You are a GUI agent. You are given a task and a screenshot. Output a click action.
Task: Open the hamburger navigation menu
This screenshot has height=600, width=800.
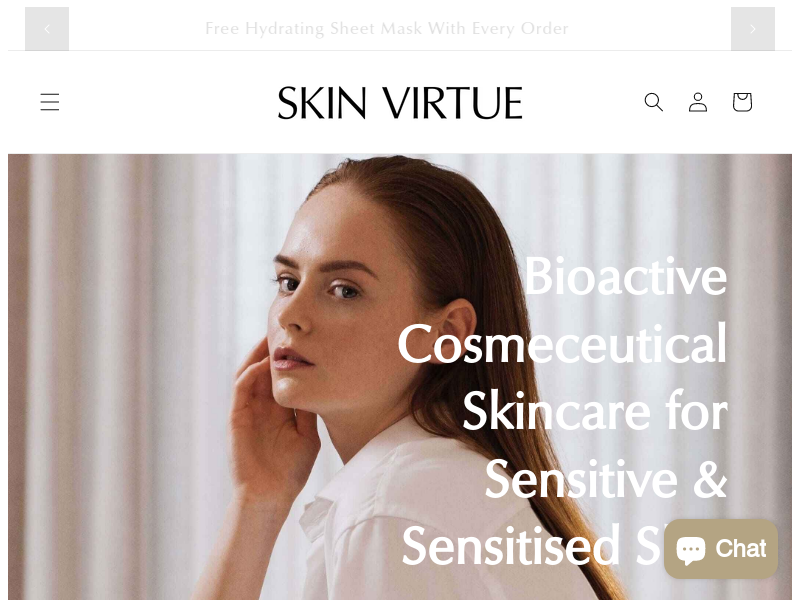coord(49,102)
